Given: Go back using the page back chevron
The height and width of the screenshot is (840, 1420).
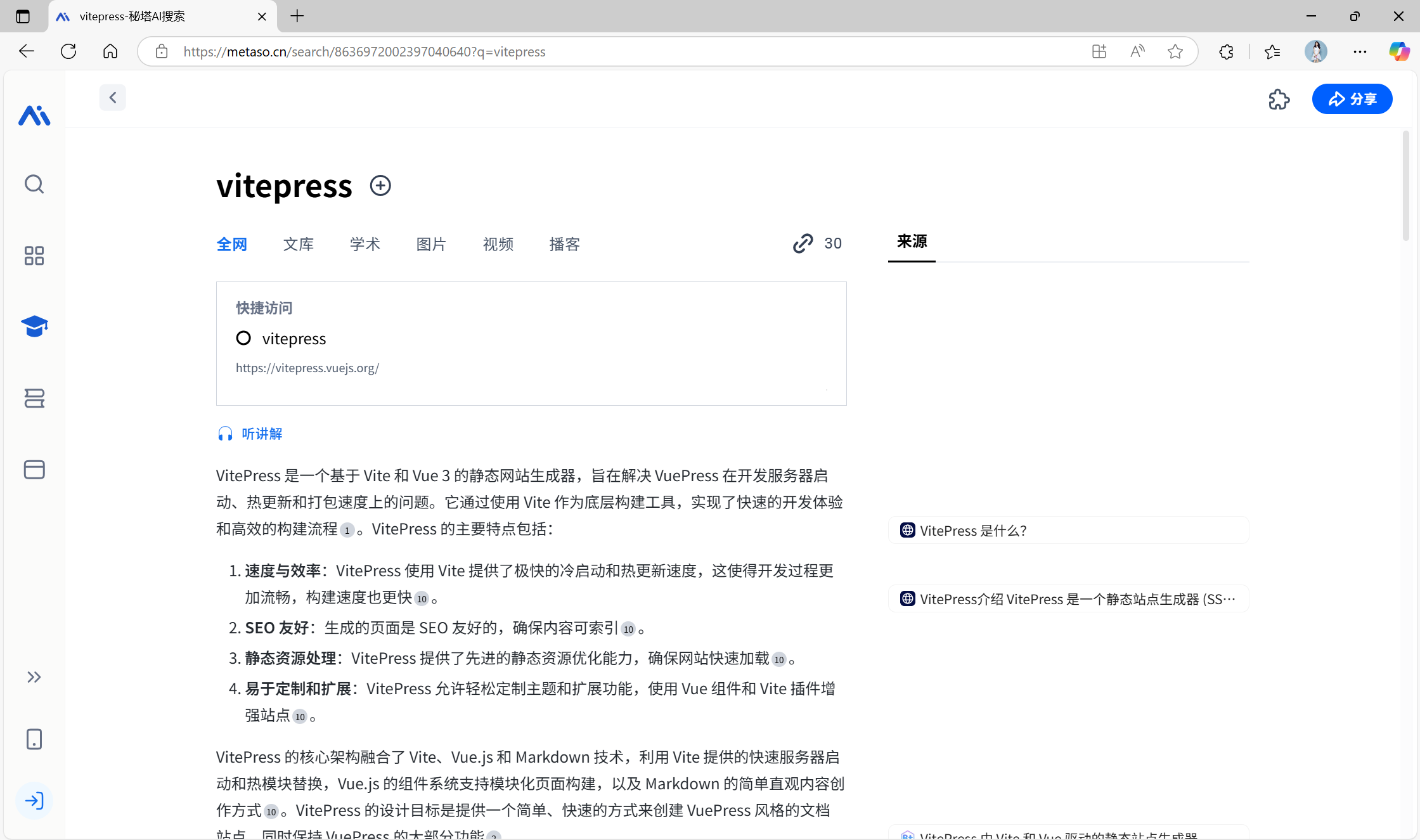Looking at the screenshot, I should [x=113, y=98].
